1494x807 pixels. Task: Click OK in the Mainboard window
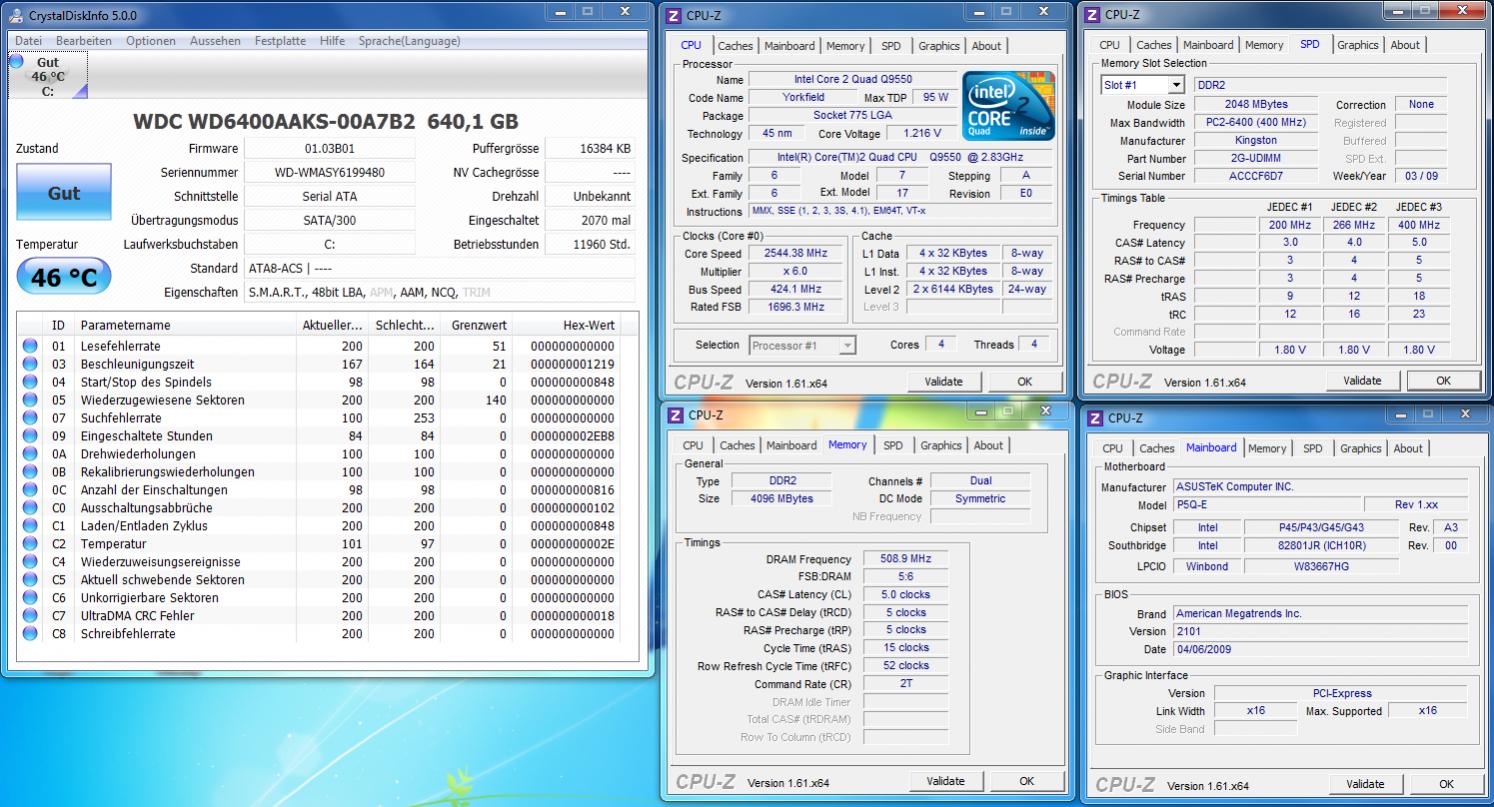pos(1446,784)
